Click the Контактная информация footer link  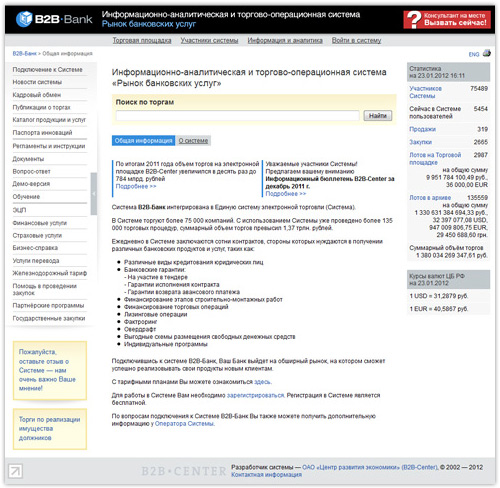click(266, 475)
